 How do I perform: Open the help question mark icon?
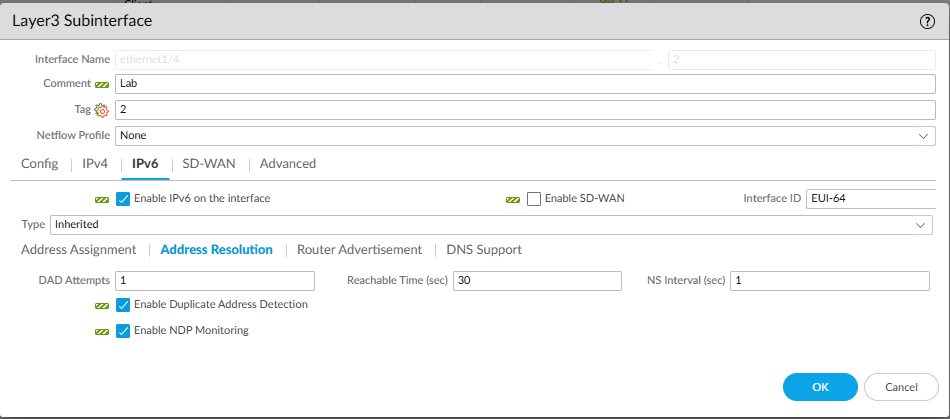pyautogui.click(x=927, y=21)
